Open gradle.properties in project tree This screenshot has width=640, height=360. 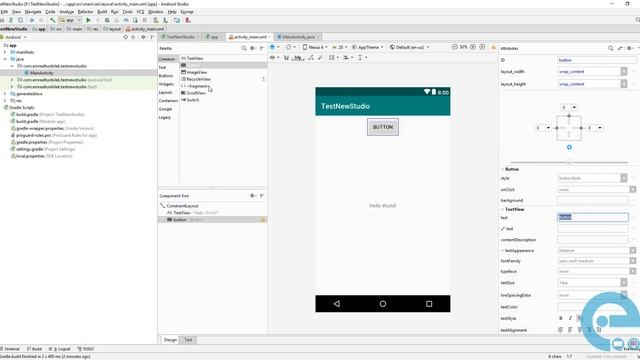(47, 142)
